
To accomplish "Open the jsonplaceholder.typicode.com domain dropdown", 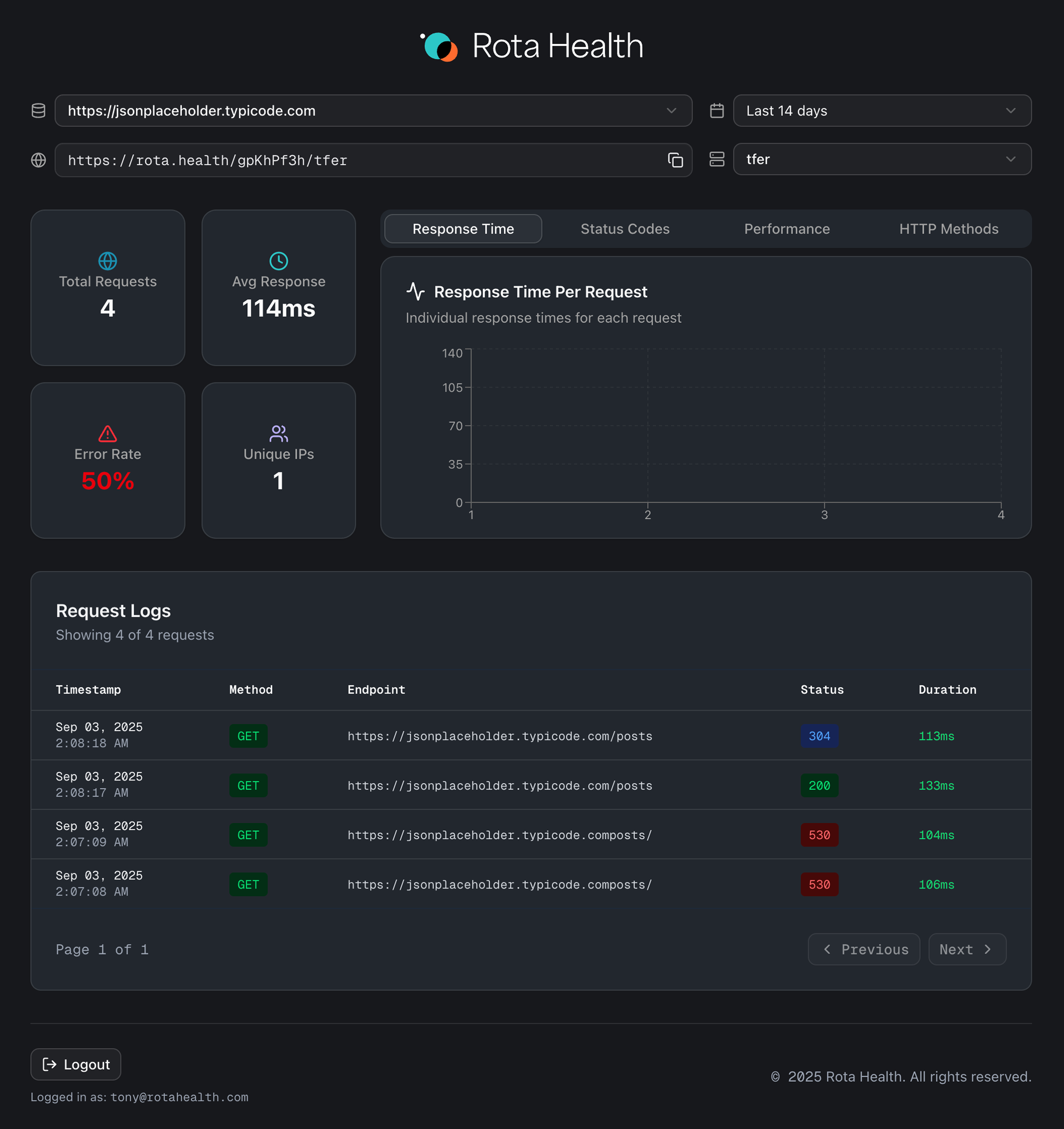I will click(x=373, y=111).
